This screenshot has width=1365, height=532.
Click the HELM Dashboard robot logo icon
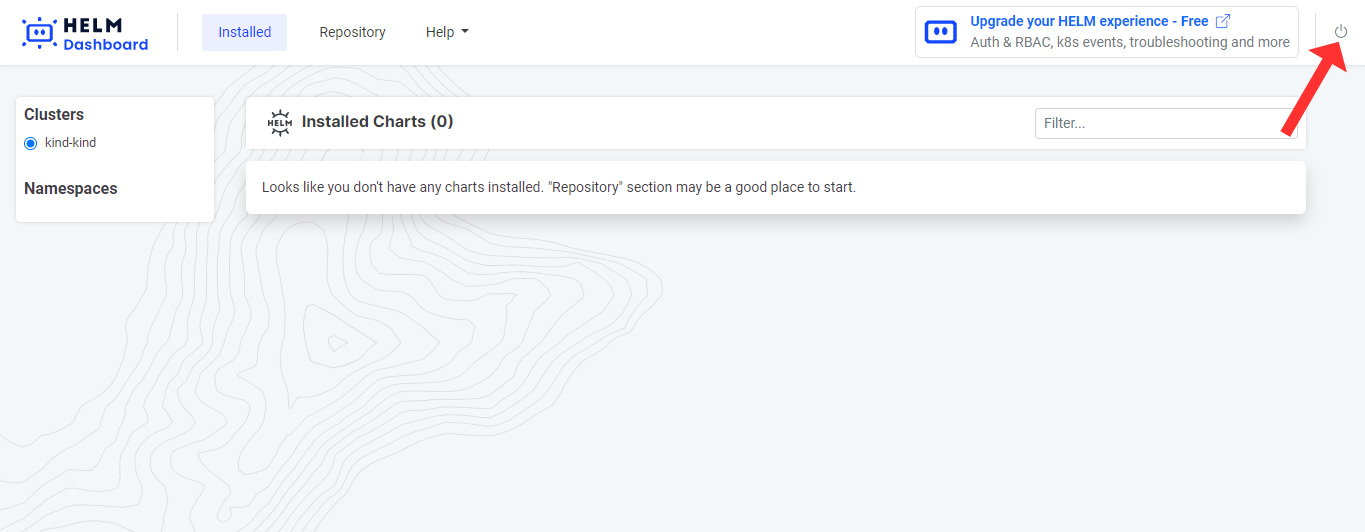point(39,33)
